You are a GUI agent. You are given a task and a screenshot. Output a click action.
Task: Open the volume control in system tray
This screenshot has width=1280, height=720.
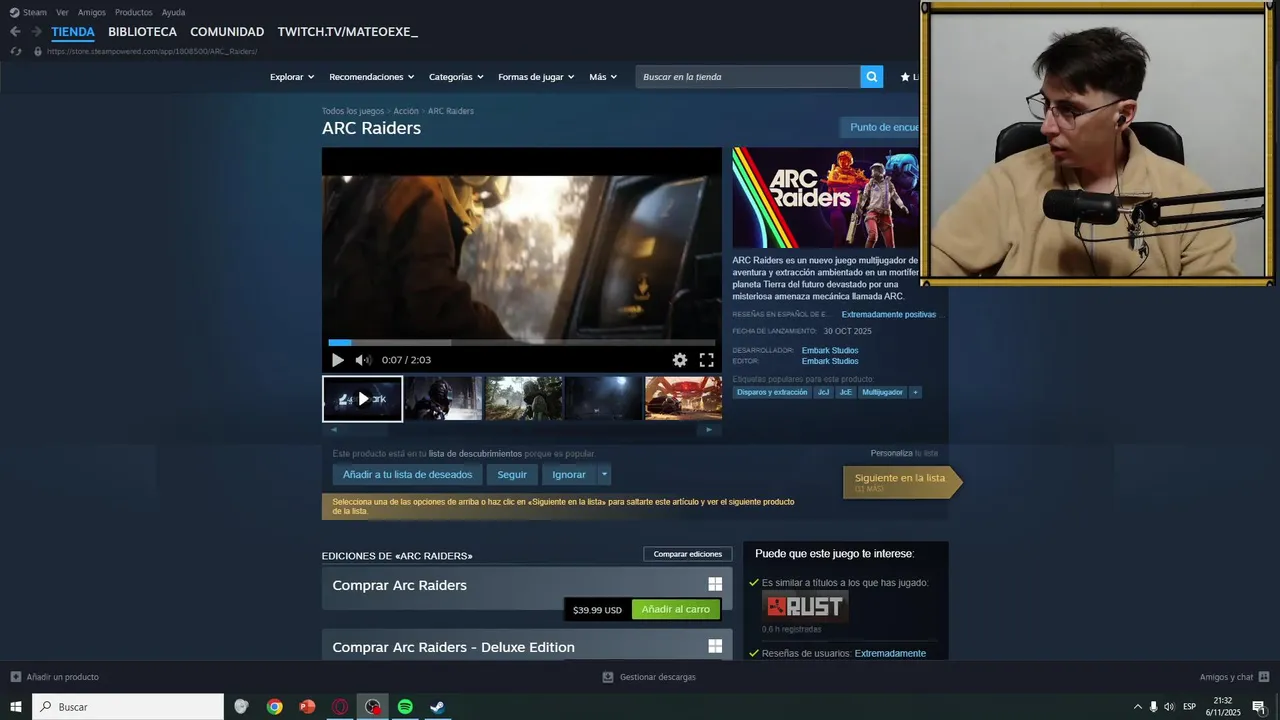(1169, 707)
